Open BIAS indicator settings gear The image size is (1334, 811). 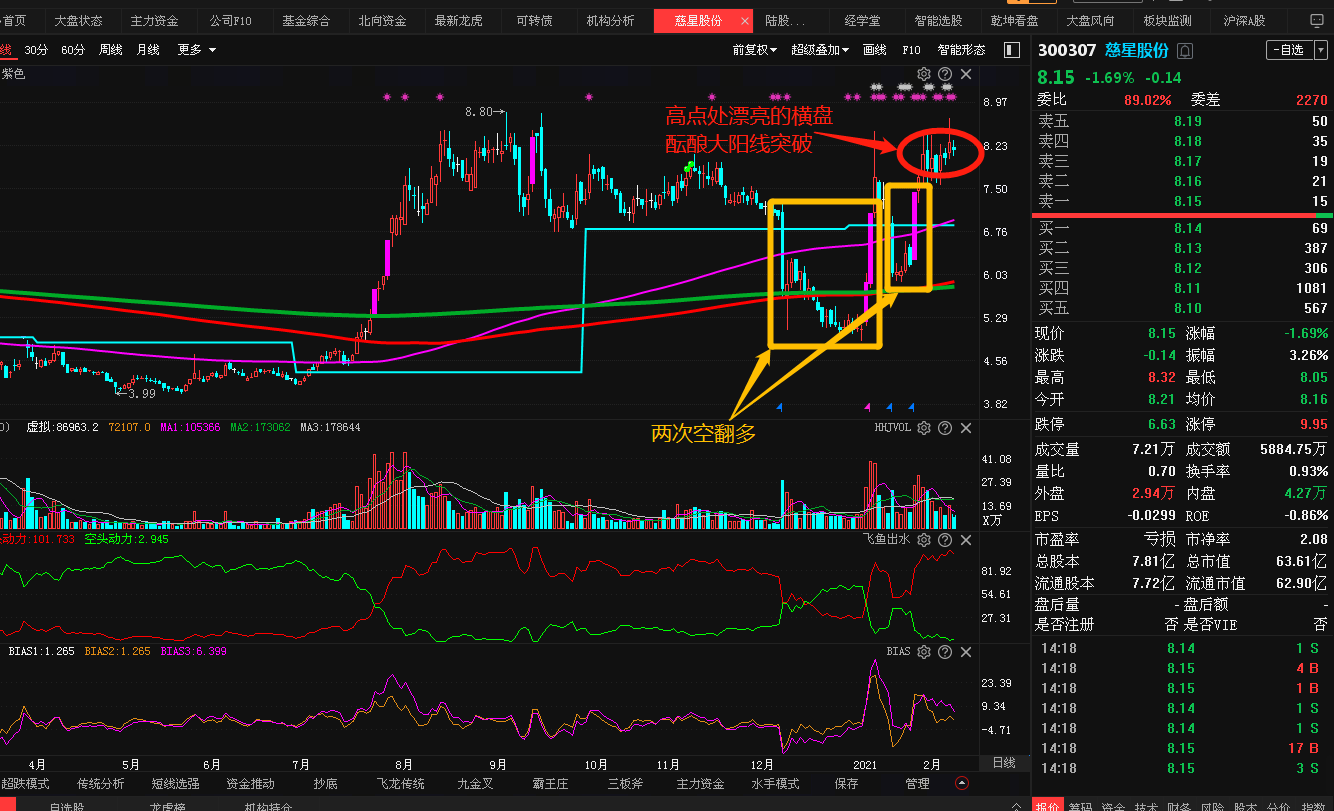[x=924, y=652]
